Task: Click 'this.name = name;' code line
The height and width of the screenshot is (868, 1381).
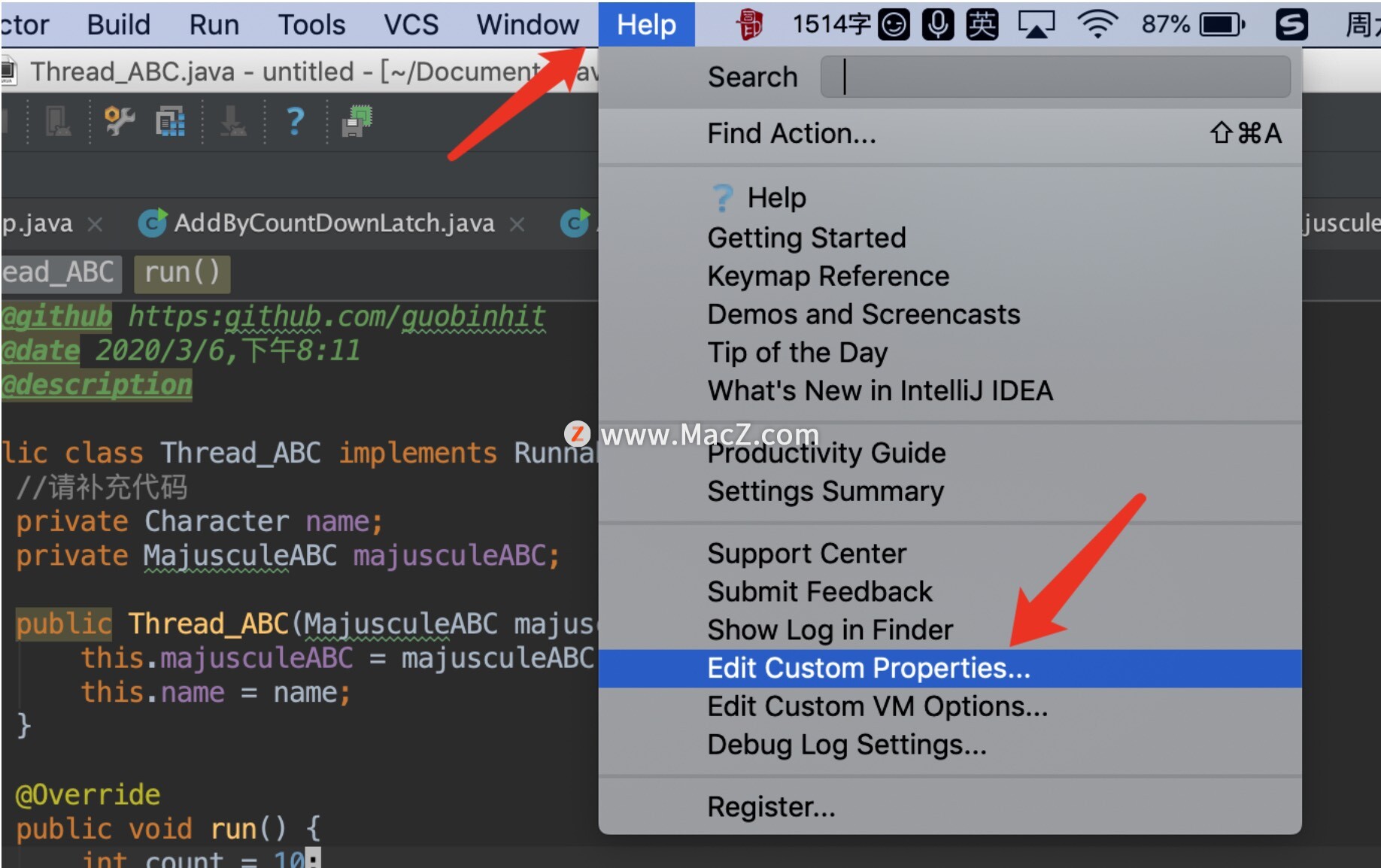Action: tap(216, 692)
